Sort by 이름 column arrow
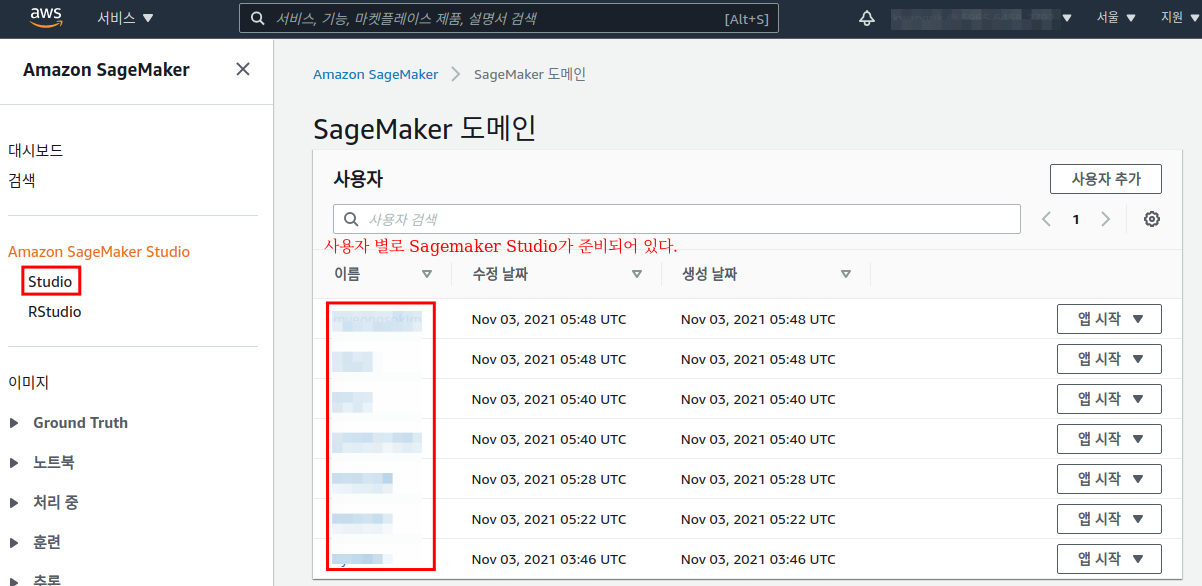This screenshot has height=586, width=1202. 427,274
